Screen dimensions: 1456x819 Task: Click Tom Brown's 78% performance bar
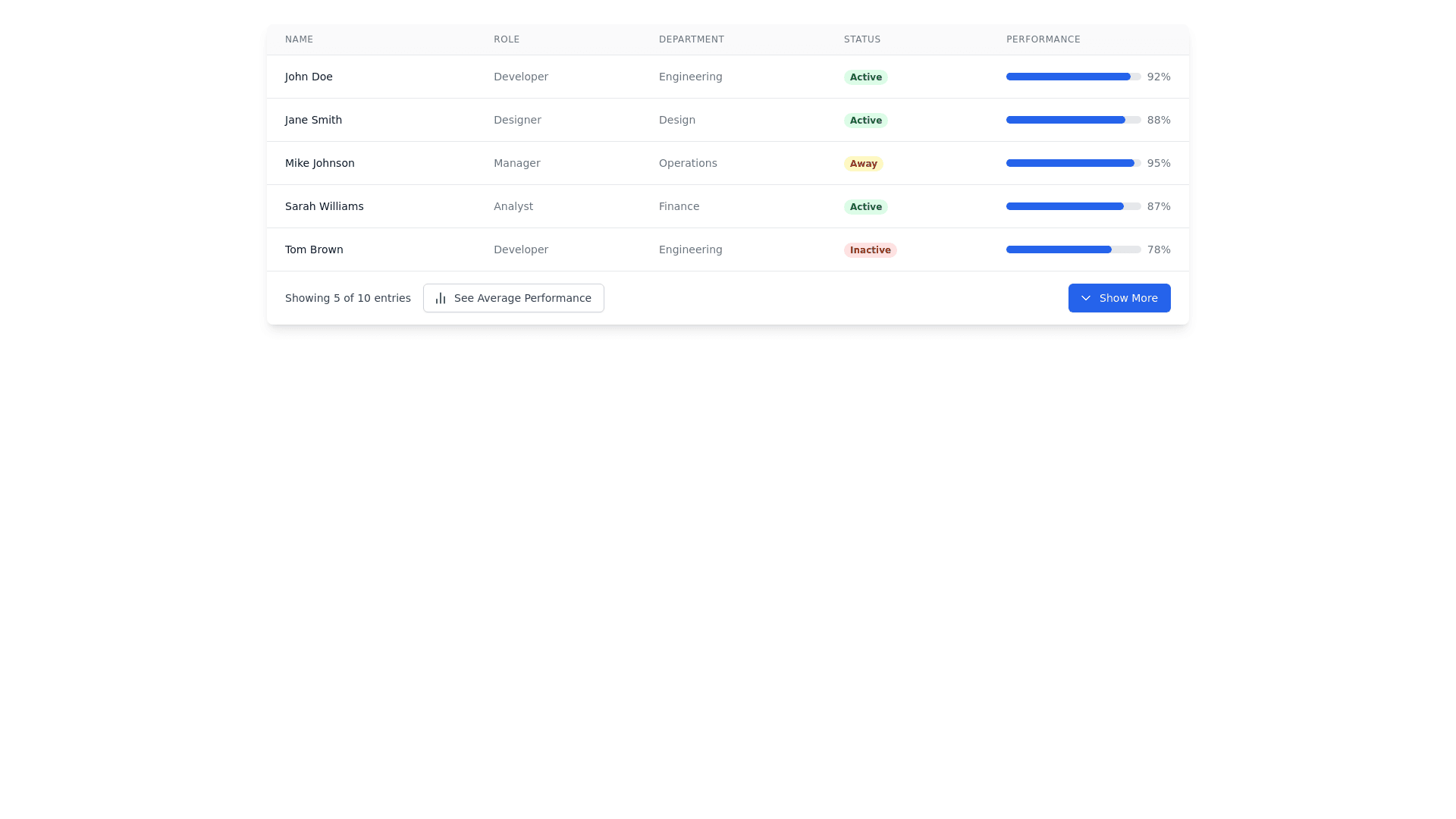[x=1072, y=249]
